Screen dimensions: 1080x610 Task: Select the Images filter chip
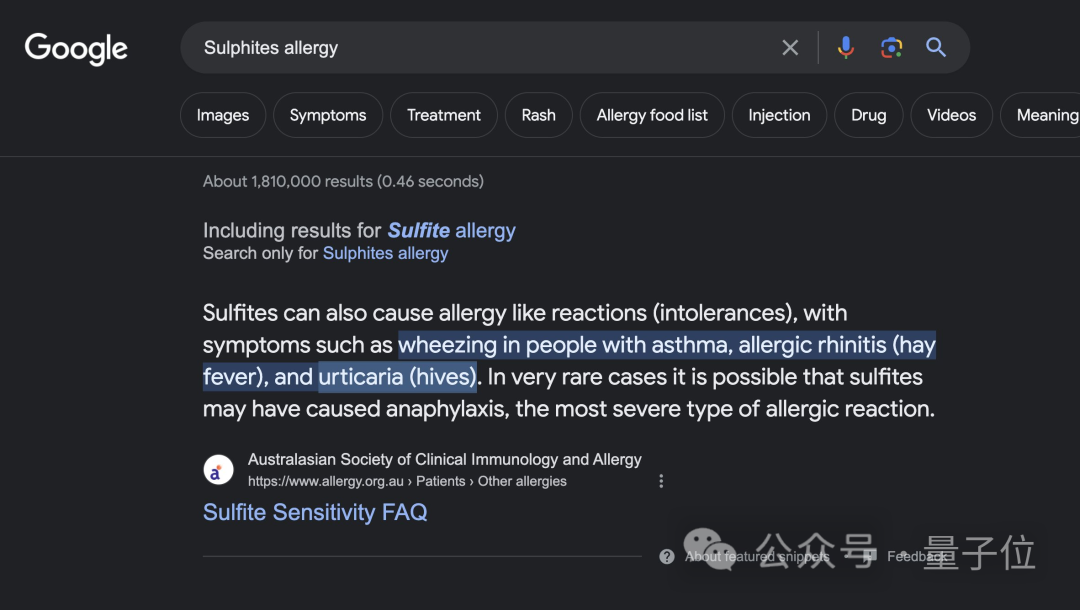tap(222, 115)
